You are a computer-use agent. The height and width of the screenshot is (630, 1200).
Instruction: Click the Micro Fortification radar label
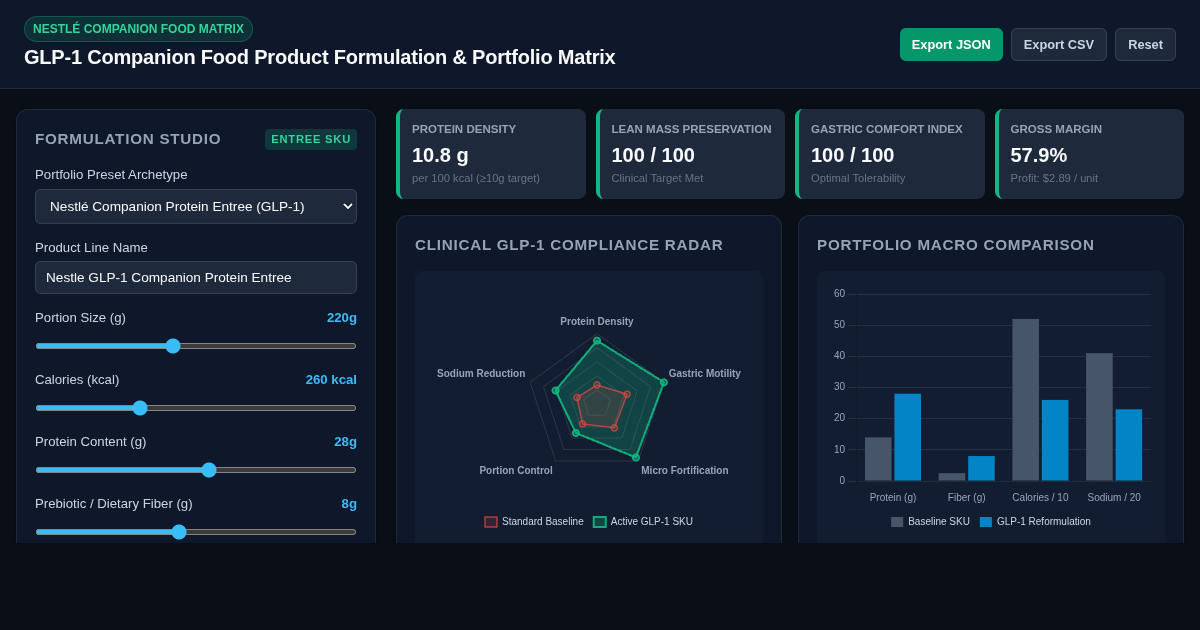tap(685, 471)
